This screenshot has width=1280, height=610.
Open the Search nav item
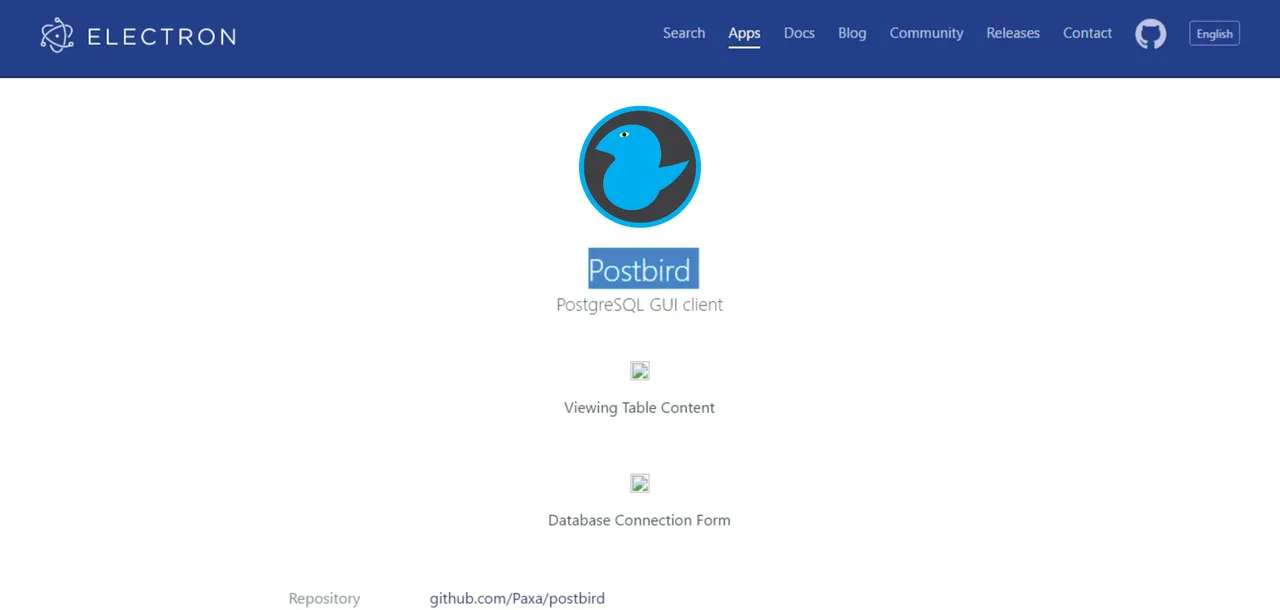coord(684,33)
